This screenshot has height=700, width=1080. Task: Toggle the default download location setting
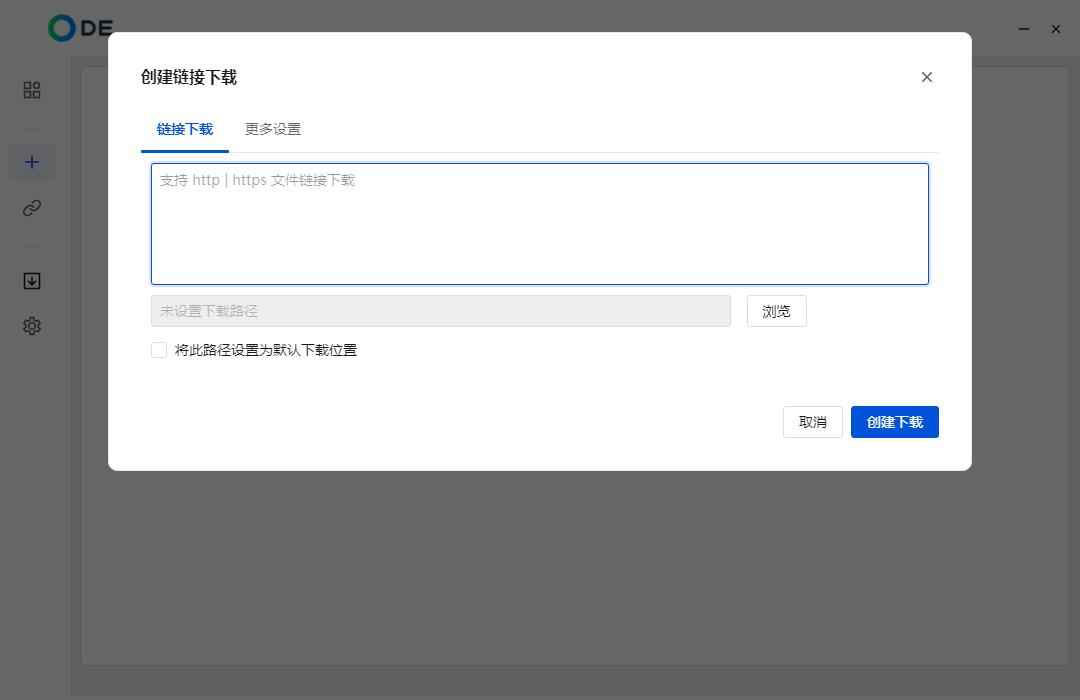pos(159,349)
